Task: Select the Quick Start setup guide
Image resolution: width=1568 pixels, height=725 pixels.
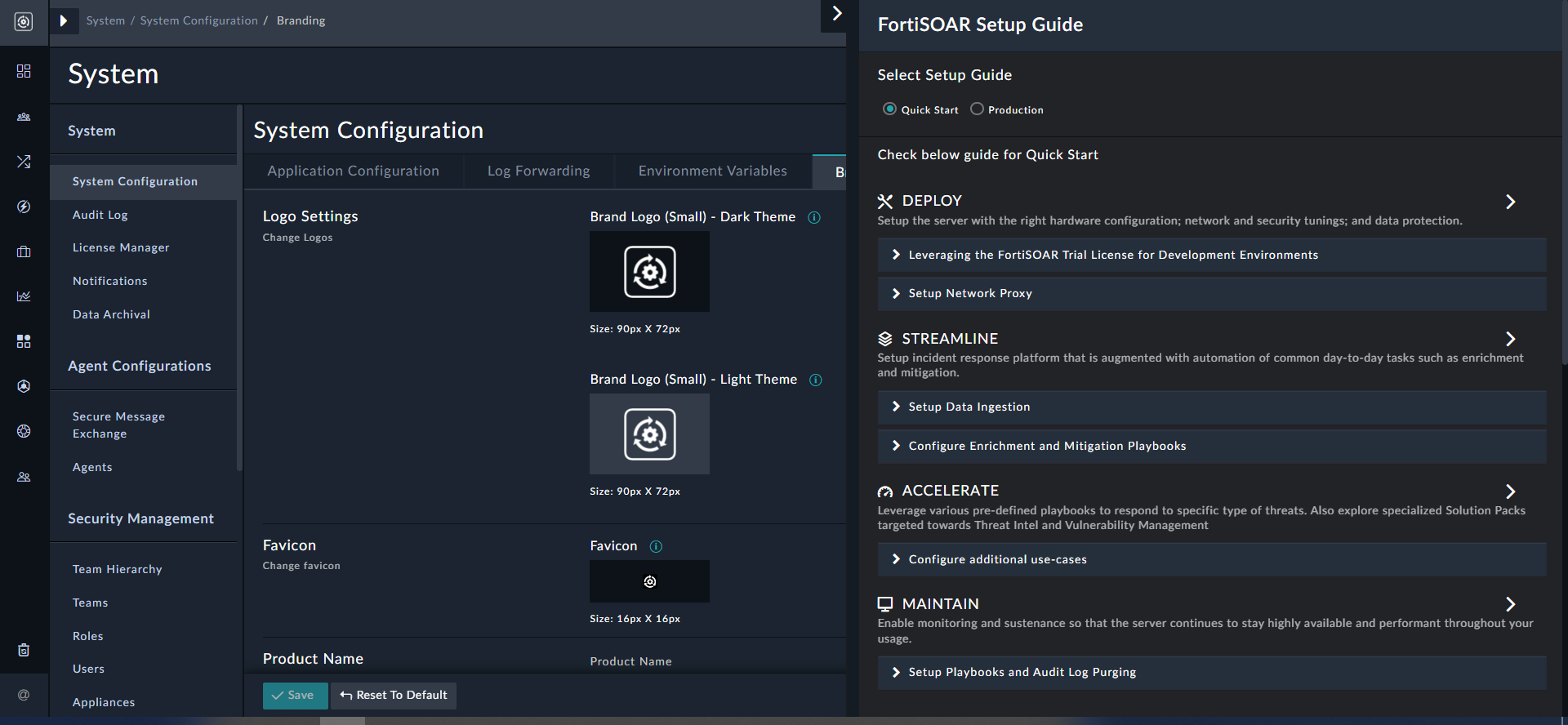Action: (x=890, y=109)
